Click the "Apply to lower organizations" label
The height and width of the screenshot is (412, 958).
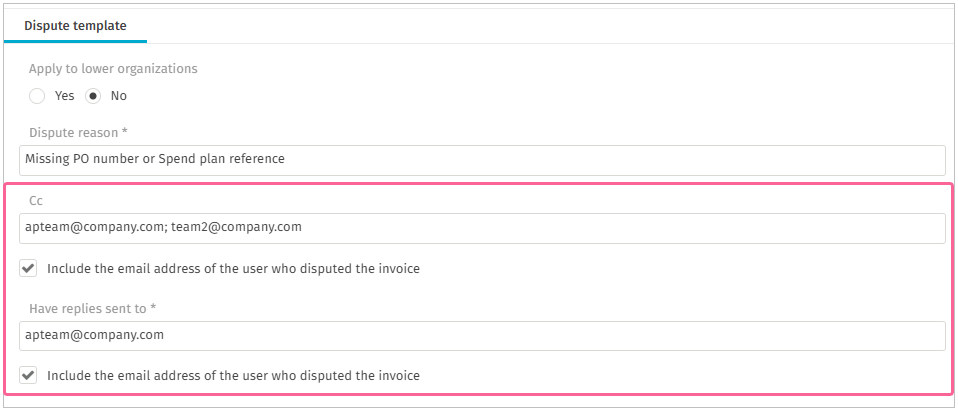tap(113, 68)
